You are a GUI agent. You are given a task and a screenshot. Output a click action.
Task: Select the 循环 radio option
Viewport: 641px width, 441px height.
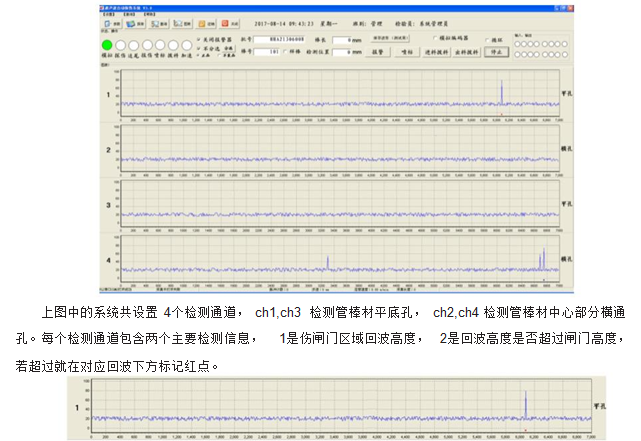click(x=487, y=40)
